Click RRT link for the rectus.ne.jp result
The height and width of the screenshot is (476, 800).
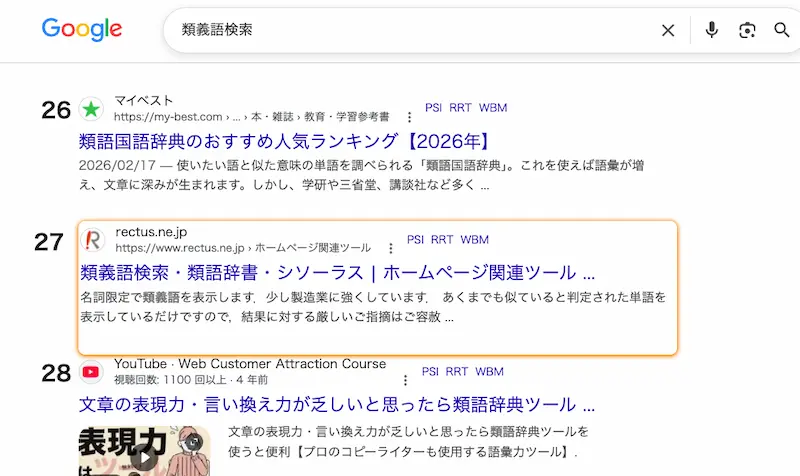[x=442, y=239]
